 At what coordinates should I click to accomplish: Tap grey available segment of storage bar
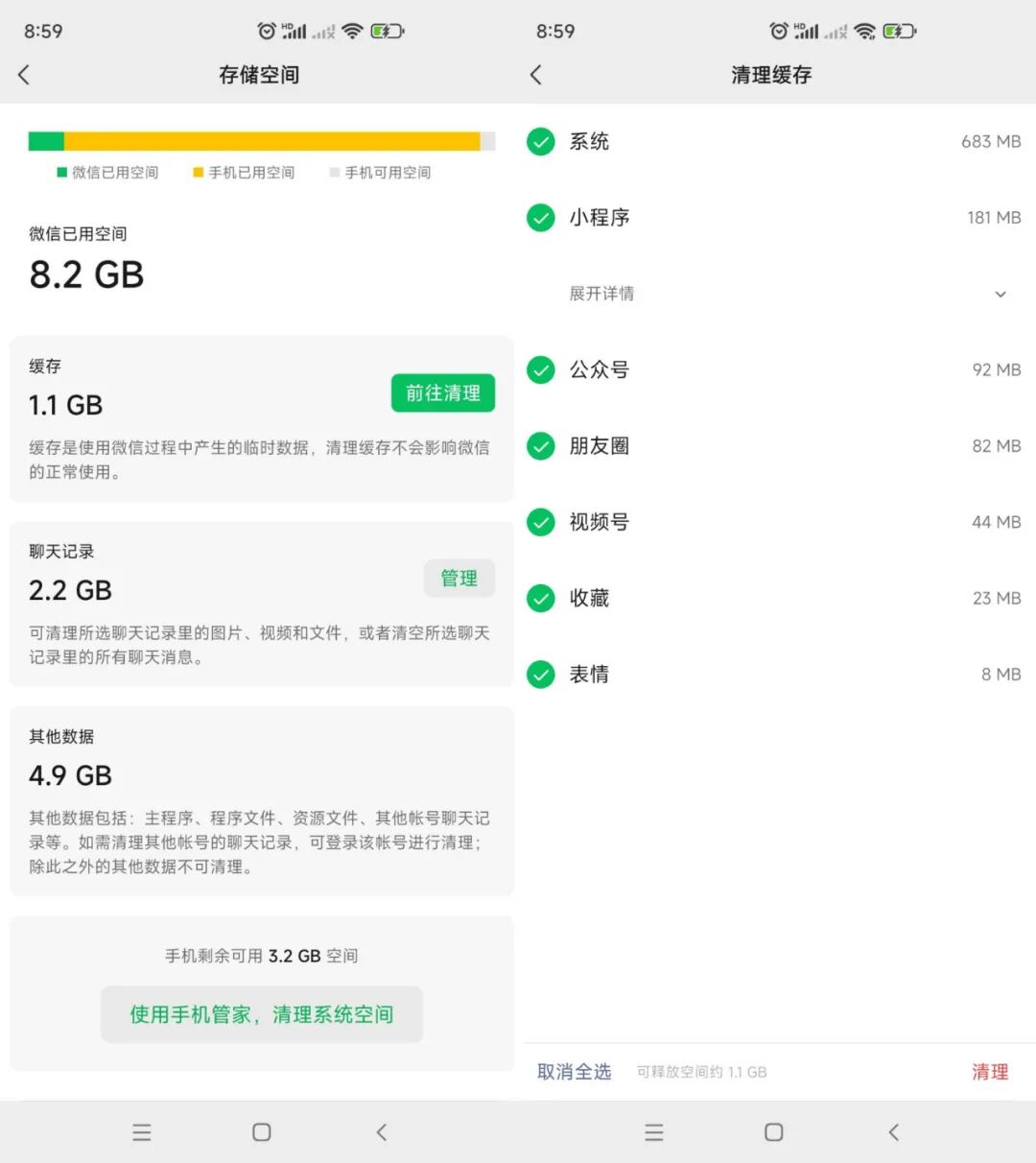(487, 142)
